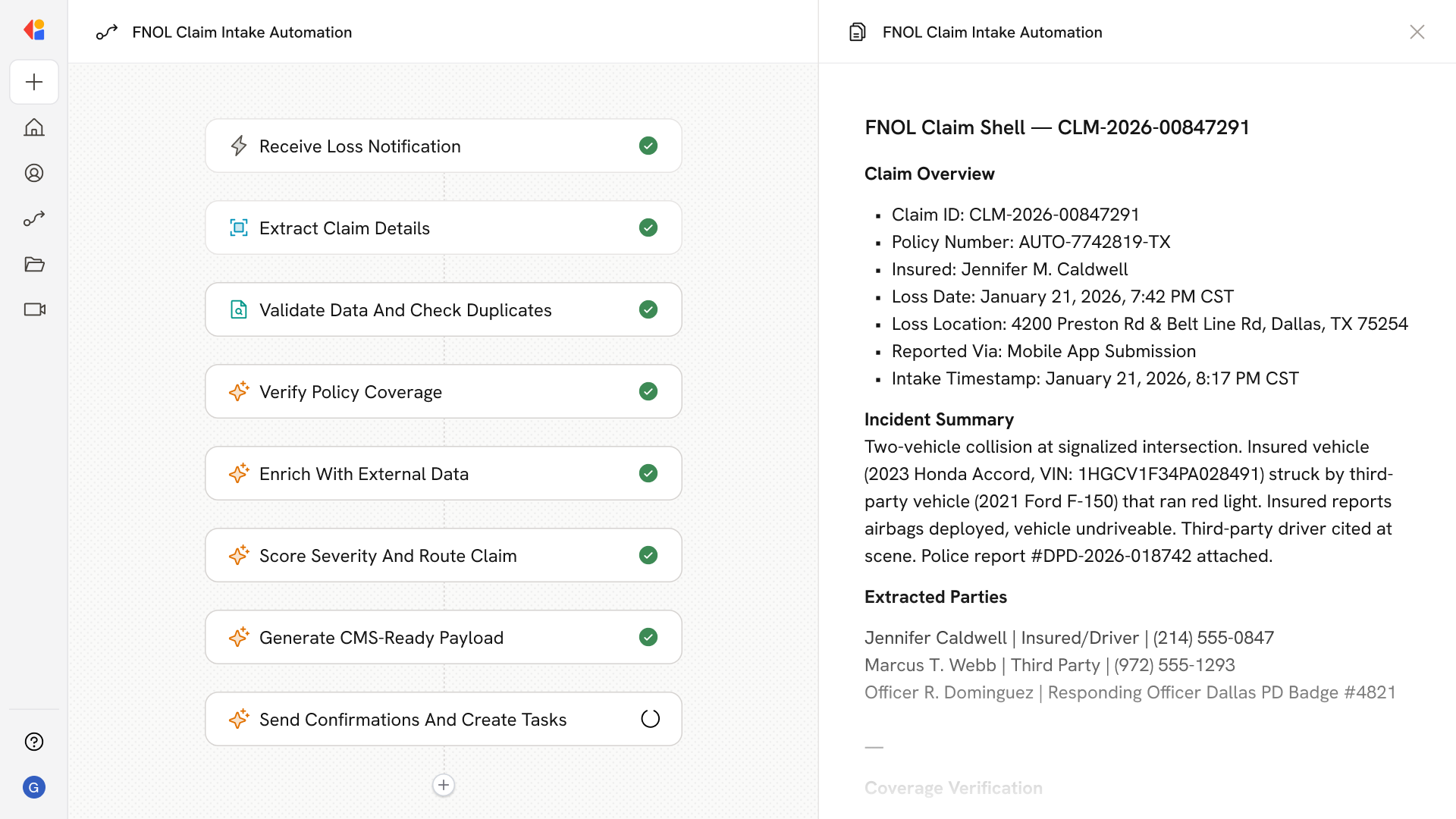1456x819 pixels.
Task: Click loading spinner on Send Confirmations step
Action: (650, 719)
